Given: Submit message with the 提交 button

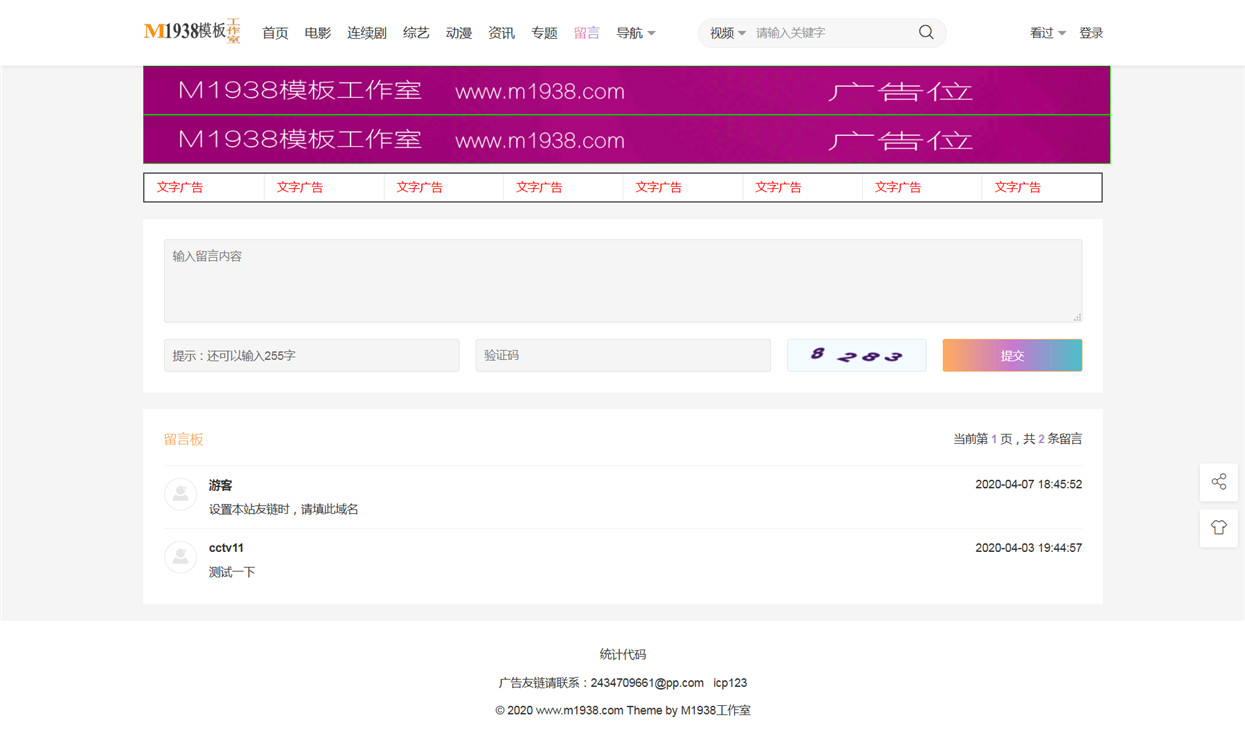Looking at the screenshot, I should coord(1012,355).
